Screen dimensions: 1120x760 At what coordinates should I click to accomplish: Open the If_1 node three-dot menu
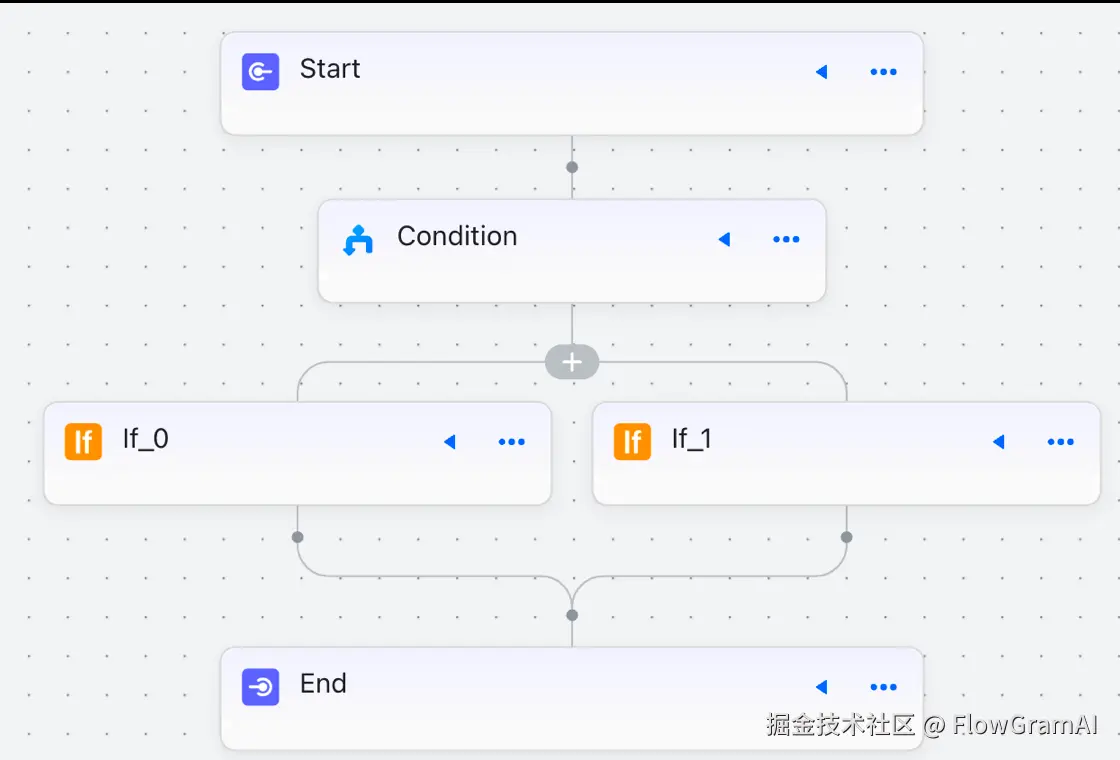coord(1060,441)
